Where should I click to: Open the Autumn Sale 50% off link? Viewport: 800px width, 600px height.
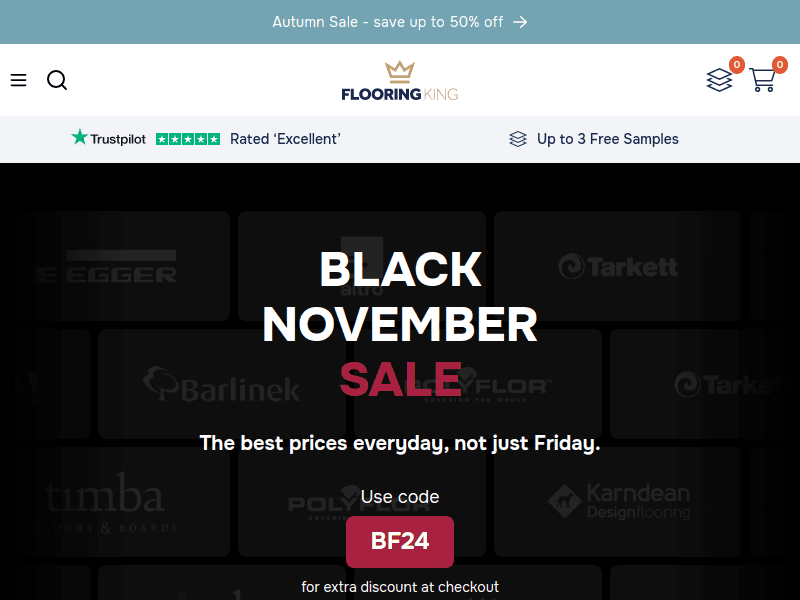(388, 22)
